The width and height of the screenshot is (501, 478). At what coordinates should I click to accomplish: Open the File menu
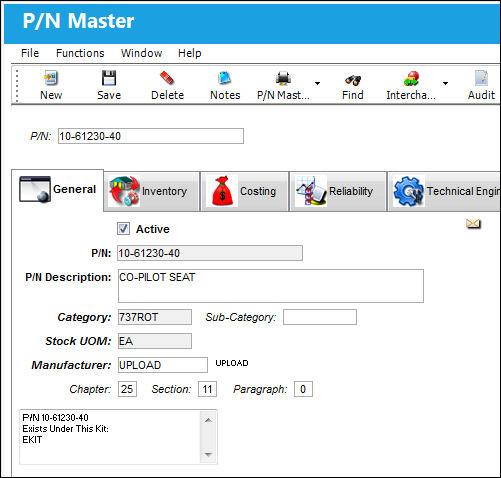pos(30,53)
